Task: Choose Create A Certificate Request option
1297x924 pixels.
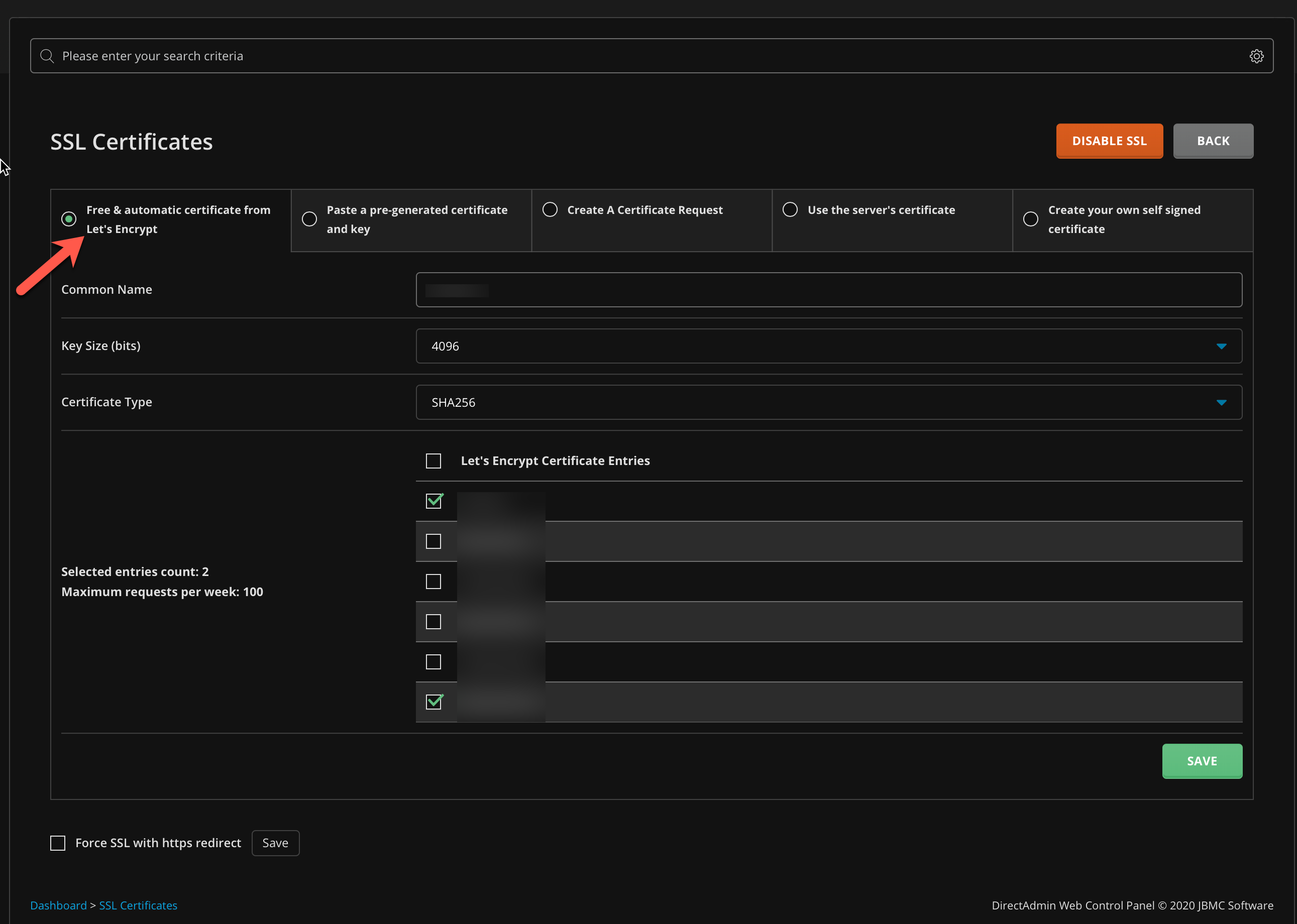Action: click(x=550, y=209)
